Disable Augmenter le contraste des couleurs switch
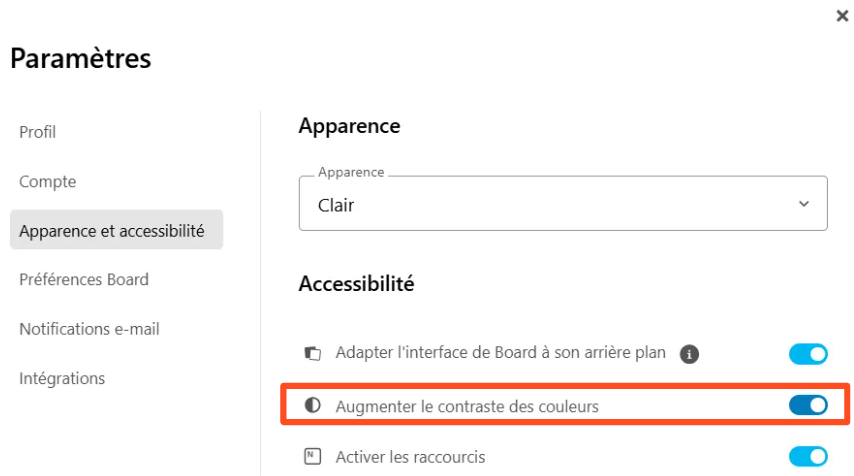Screen dimensions: 854x476 [x=808, y=405]
